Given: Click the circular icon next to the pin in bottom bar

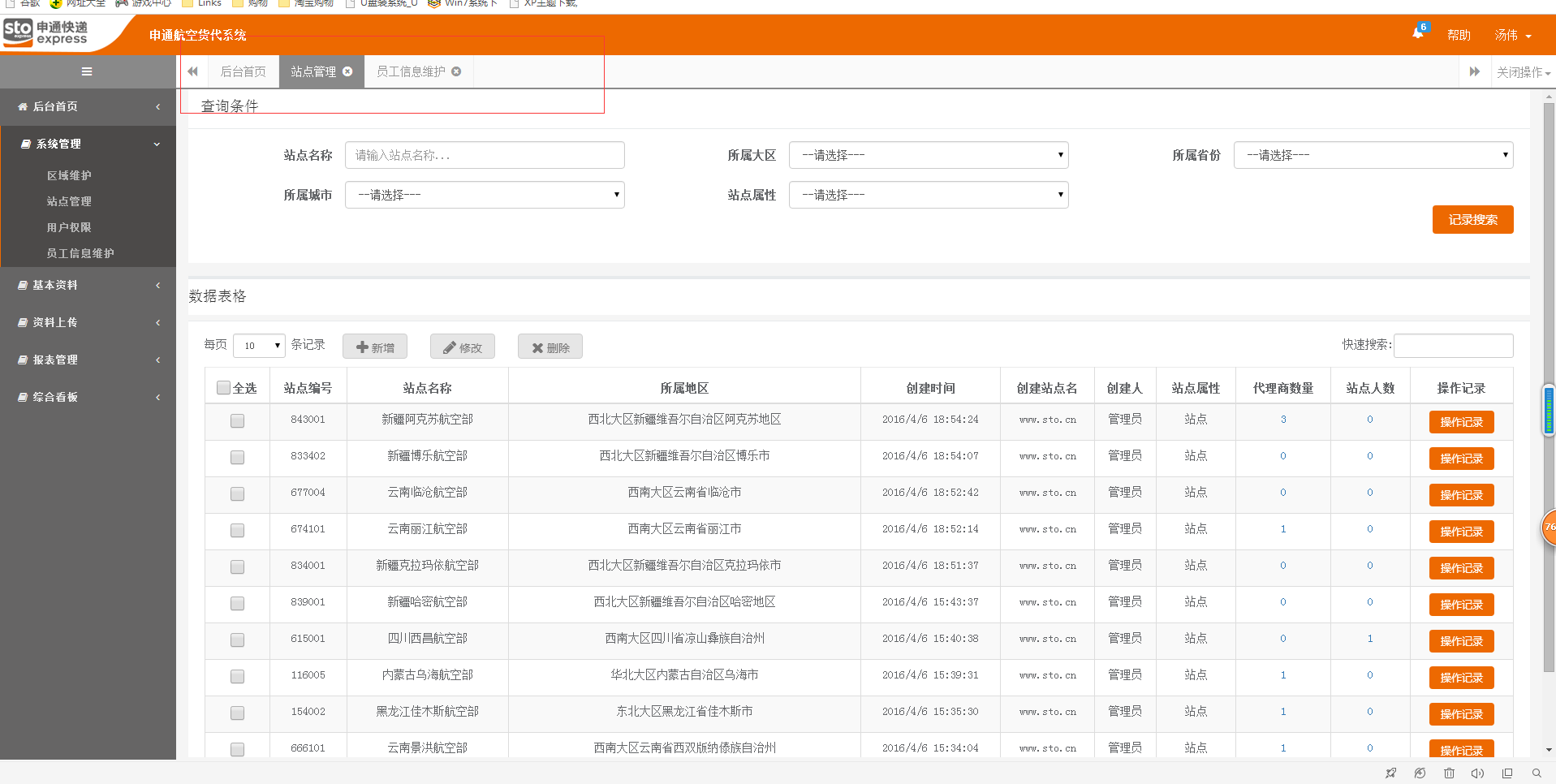Looking at the screenshot, I should tap(1420, 773).
